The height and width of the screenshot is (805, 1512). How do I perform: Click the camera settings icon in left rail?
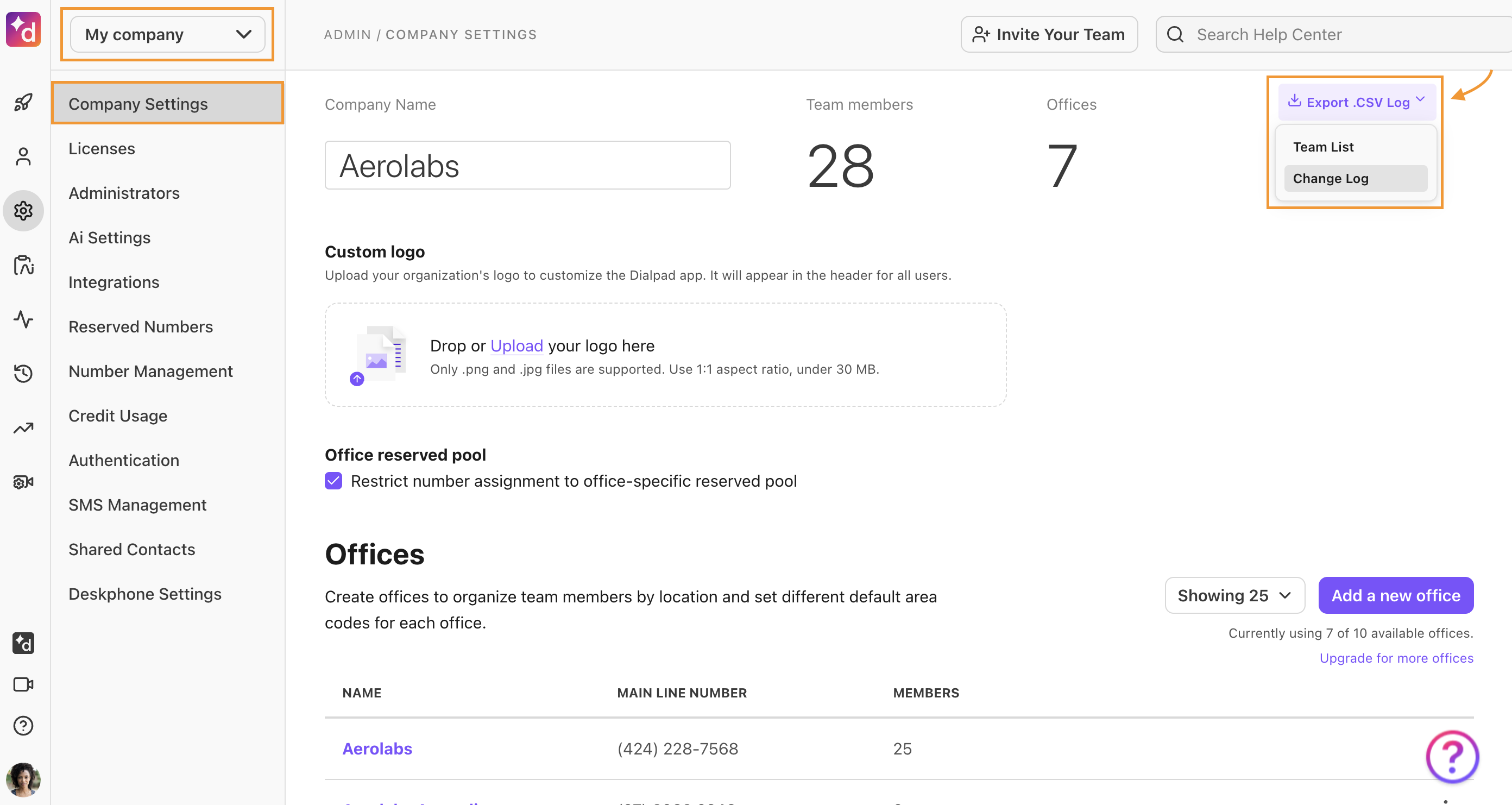coord(23,481)
